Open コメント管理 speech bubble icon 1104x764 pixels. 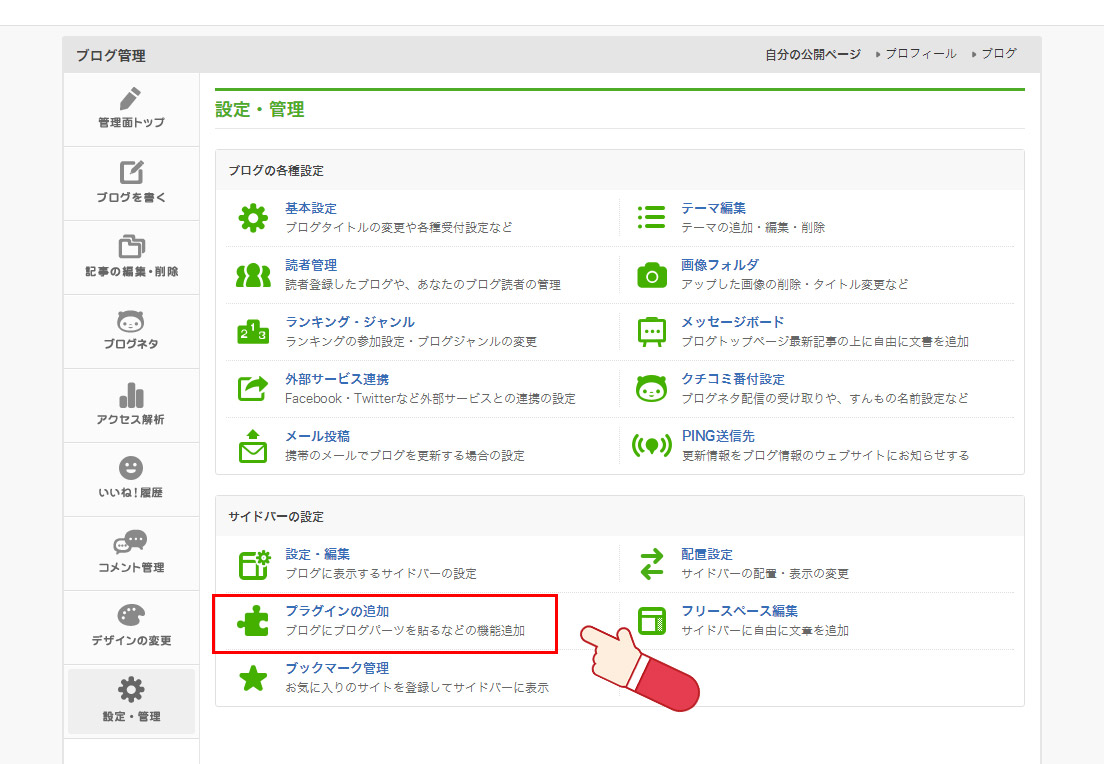click(x=131, y=542)
